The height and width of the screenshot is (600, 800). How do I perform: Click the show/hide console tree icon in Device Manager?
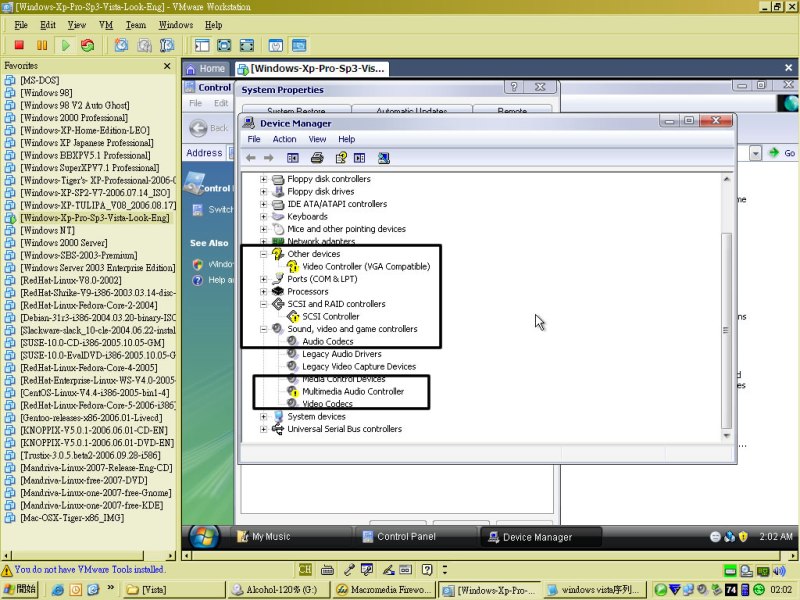293,158
